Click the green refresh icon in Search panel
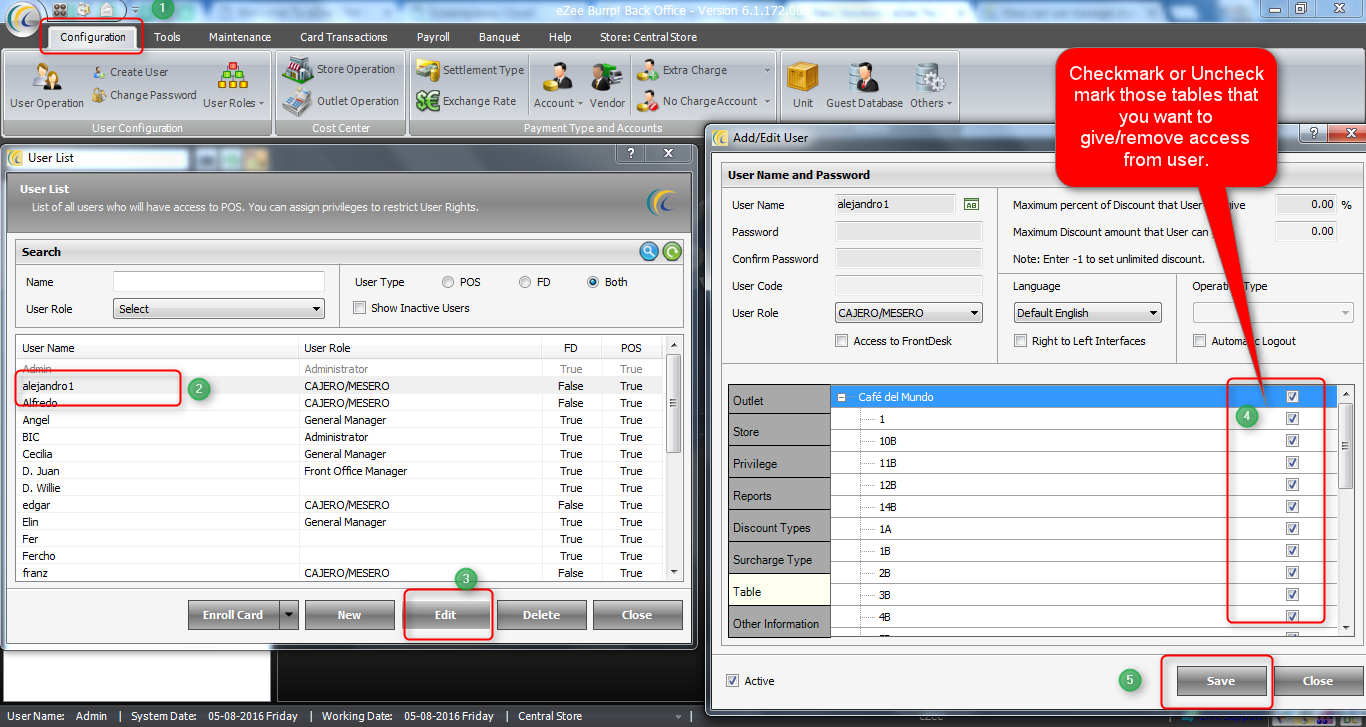 [x=672, y=252]
